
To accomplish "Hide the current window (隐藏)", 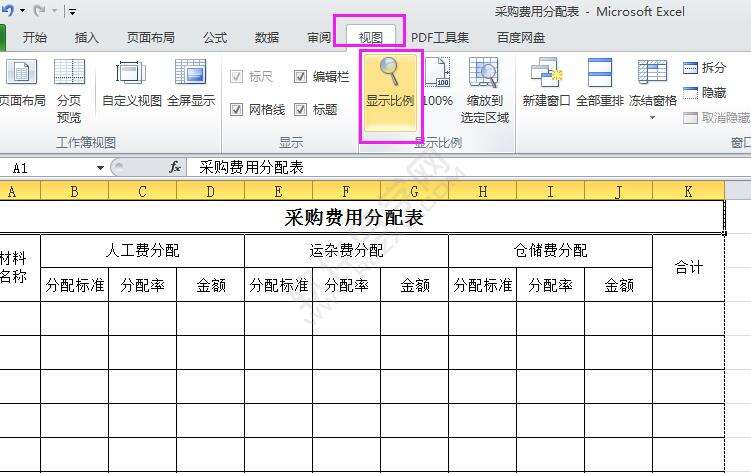I will point(704,92).
